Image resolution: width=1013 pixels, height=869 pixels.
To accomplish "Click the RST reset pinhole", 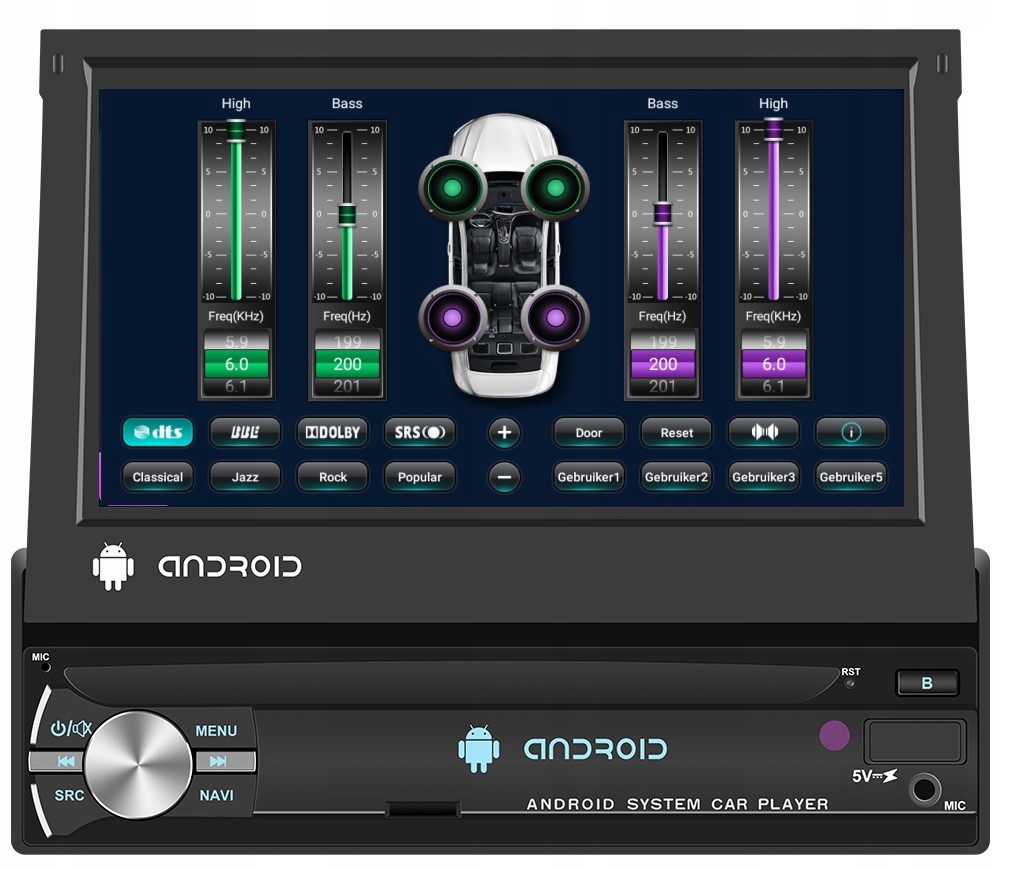I will click(x=850, y=683).
